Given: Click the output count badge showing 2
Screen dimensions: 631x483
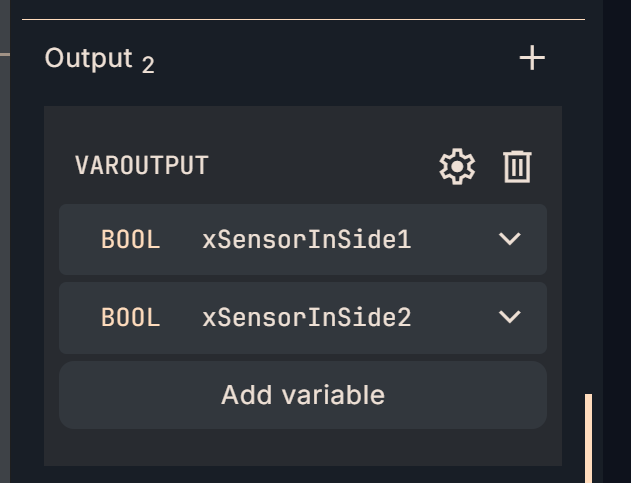Looking at the screenshot, I should coord(148,66).
